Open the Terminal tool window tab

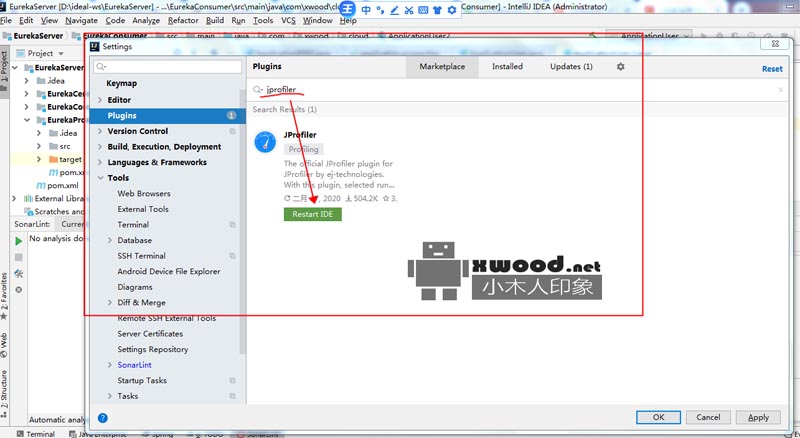point(35,433)
